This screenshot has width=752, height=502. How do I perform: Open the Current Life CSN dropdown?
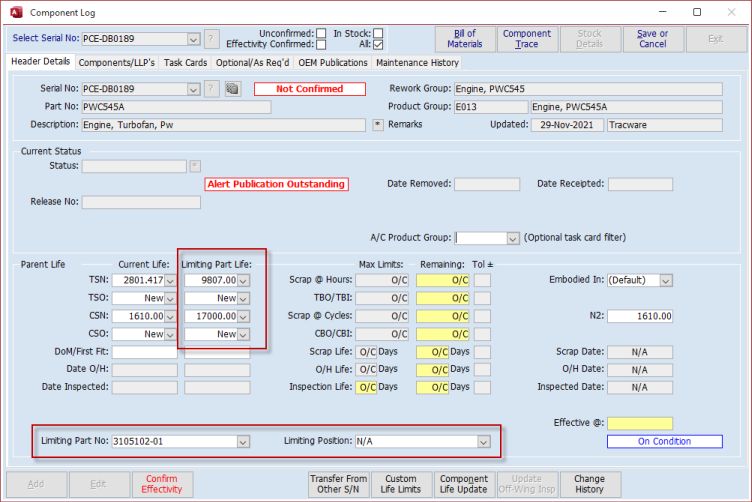point(170,316)
